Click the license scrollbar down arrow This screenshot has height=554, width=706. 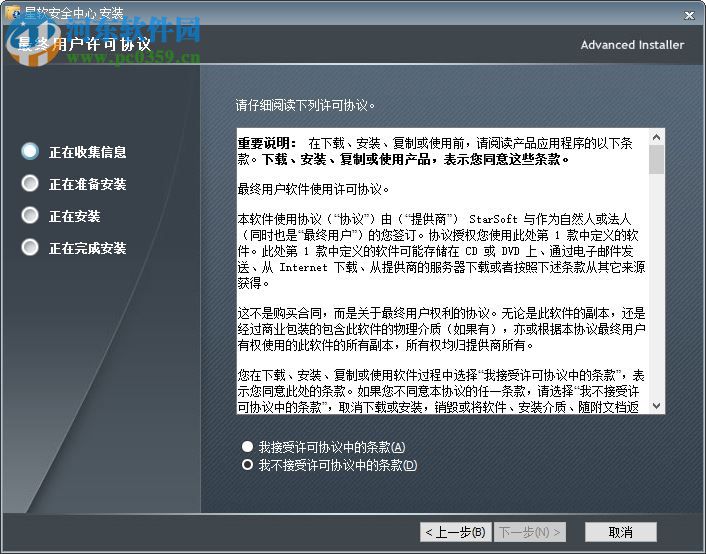click(656, 406)
